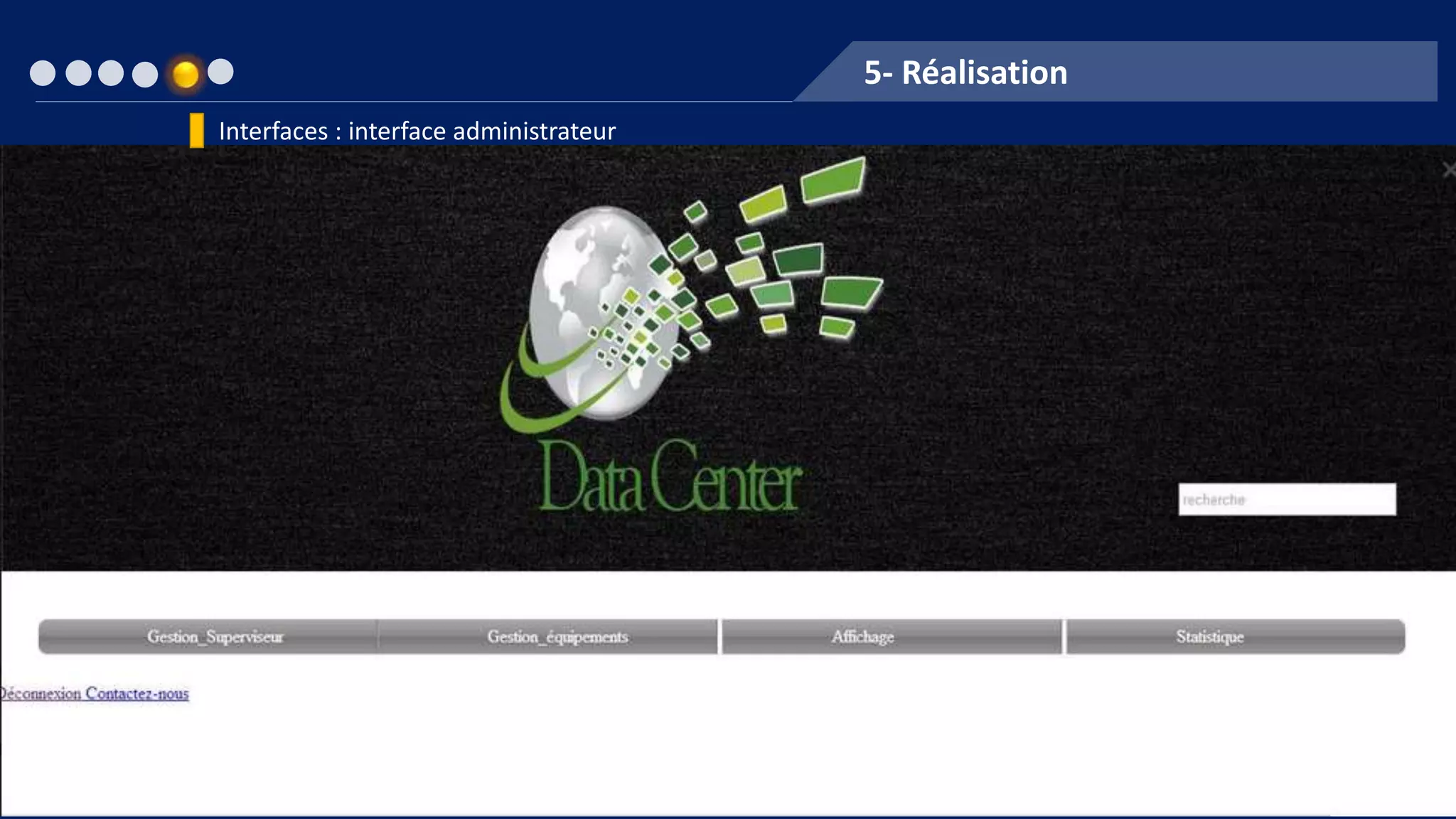
Task: Open the Gestion_équipements menu
Action: pos(557,636)
